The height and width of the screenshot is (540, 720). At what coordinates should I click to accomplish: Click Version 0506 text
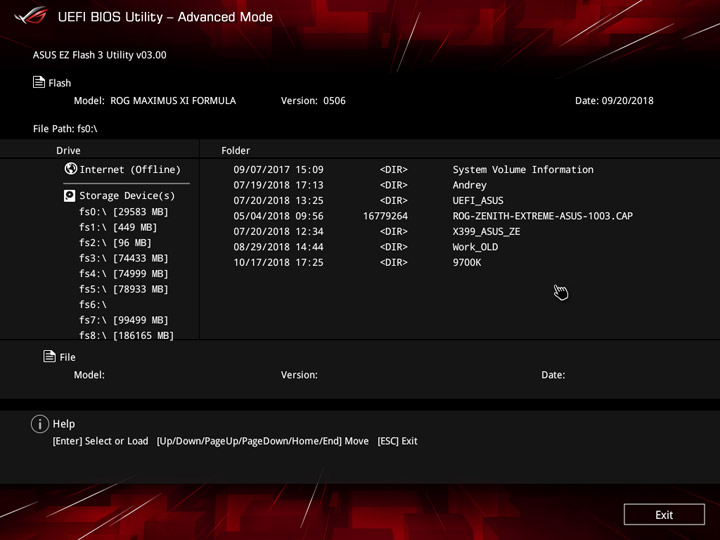[x=313, y=101]
